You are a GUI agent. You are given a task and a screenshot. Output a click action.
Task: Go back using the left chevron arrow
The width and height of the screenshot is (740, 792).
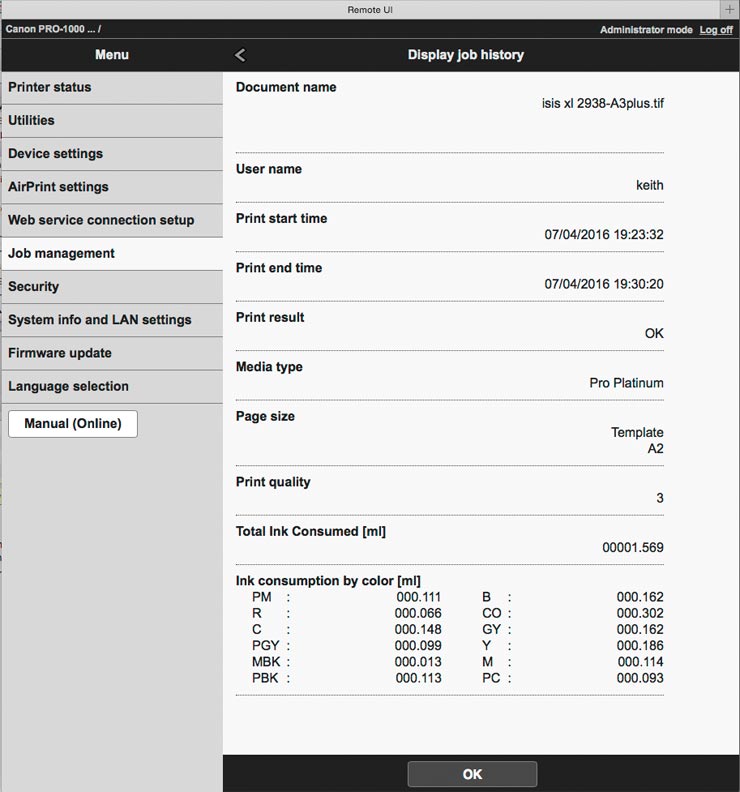[x=240, y=55]
